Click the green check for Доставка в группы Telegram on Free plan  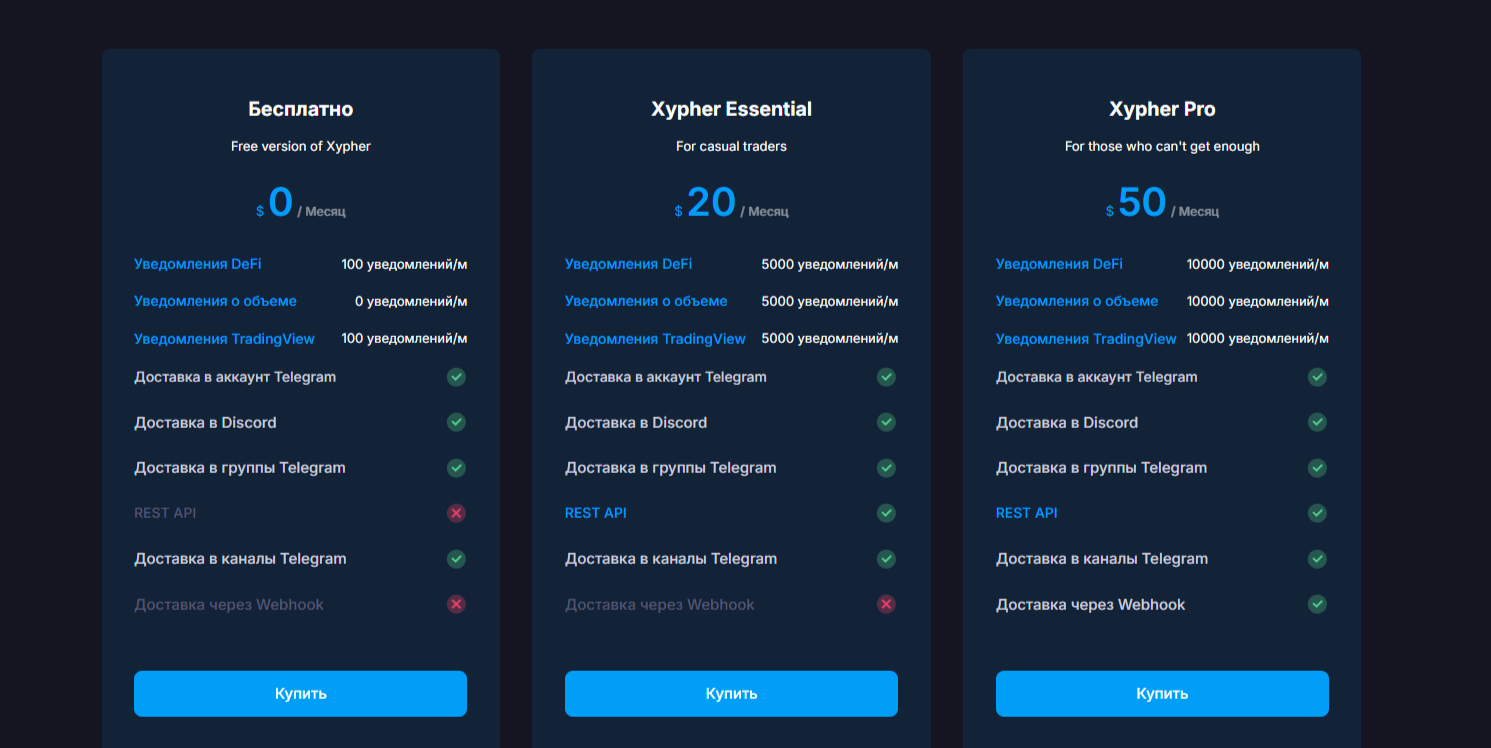click(x=456, y=468)
